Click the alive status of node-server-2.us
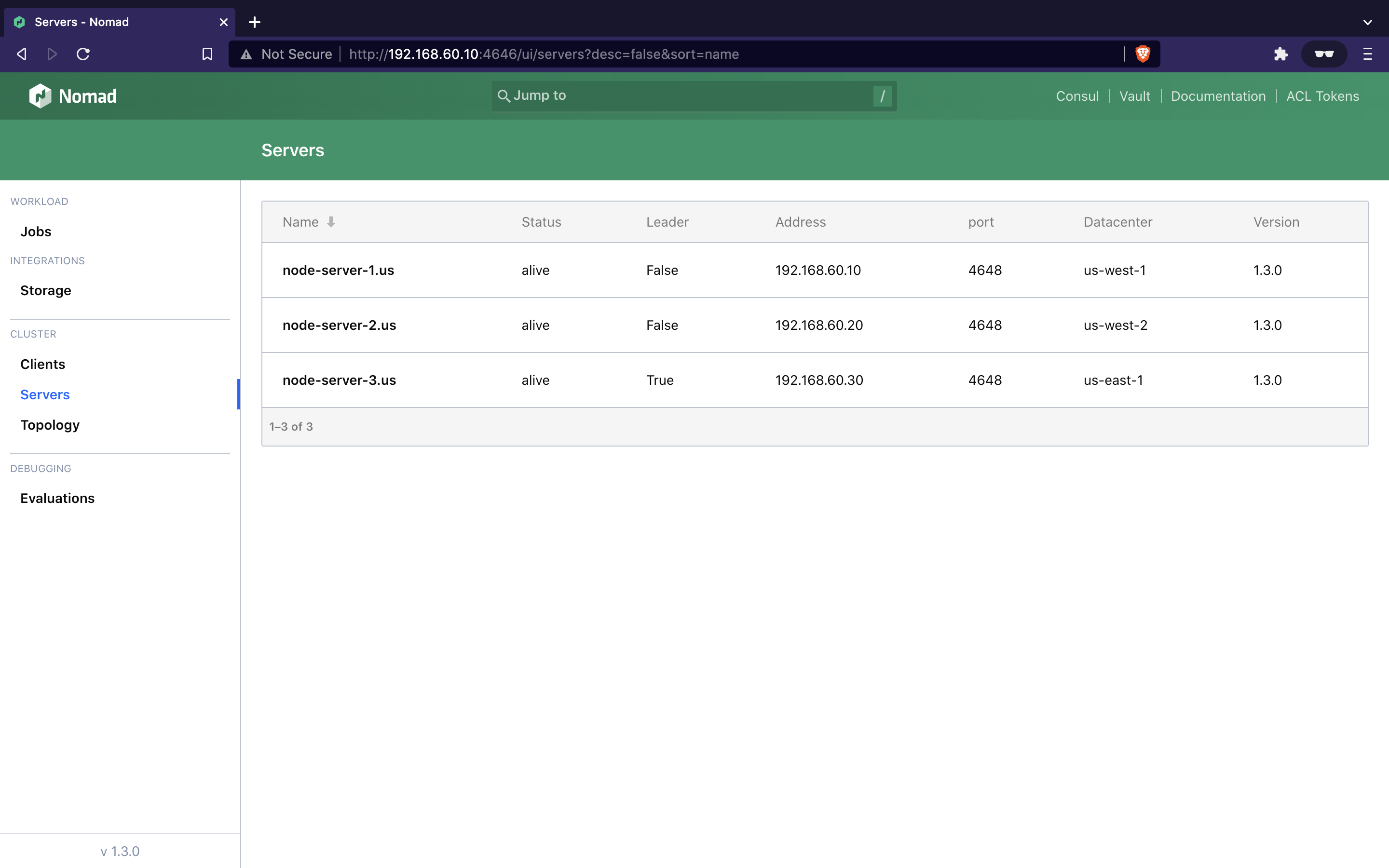The image size is (1389, 868). (x=535, y=325)
